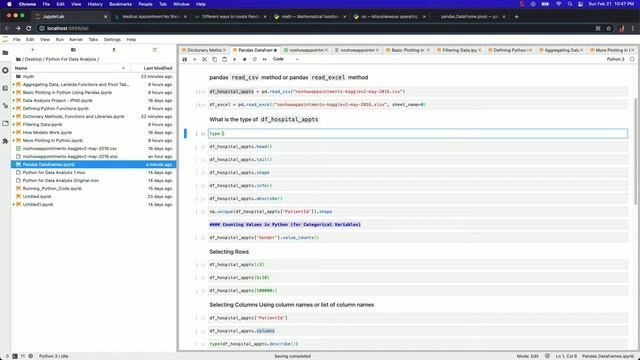Screen dimensions: 640x360
Task: Click the Chrome address bar
Action: pyautogui.click(x=314, y=28)
